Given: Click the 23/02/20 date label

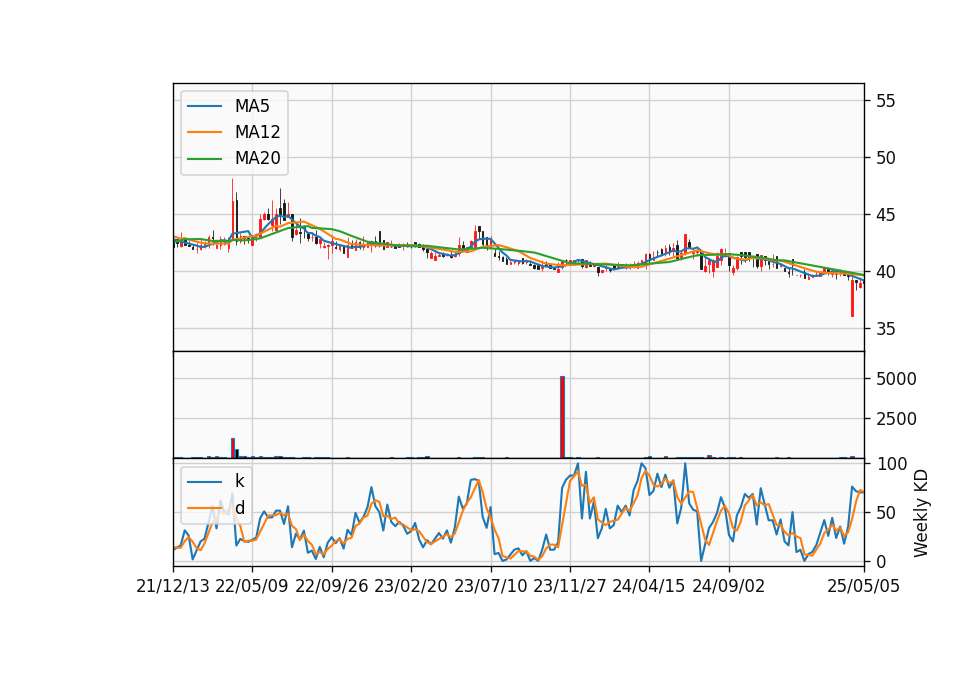Looking at the screenshot, I should click(x=411, y=586).
